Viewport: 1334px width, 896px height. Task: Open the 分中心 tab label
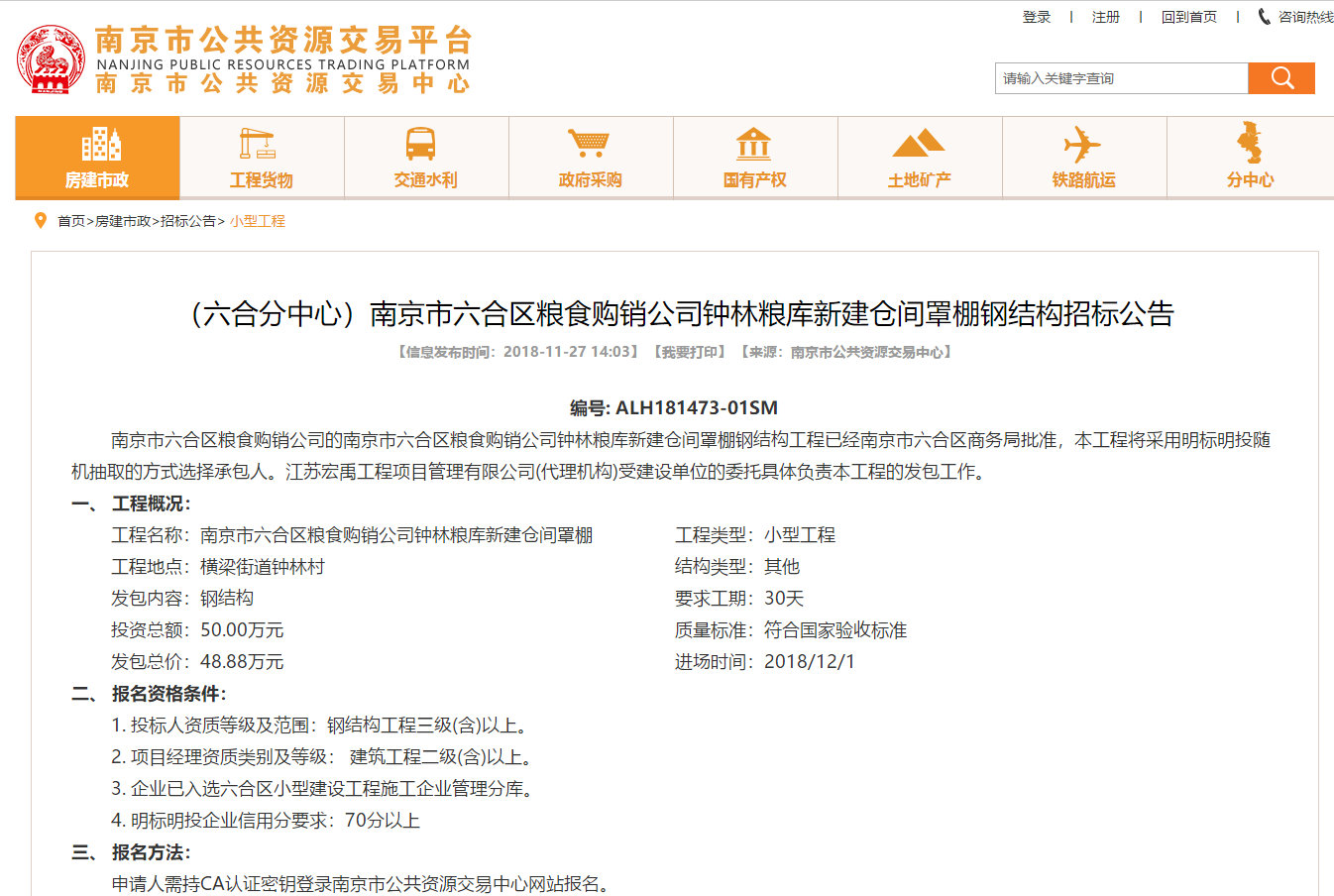pyautogui.click(x=1250, y=180)
